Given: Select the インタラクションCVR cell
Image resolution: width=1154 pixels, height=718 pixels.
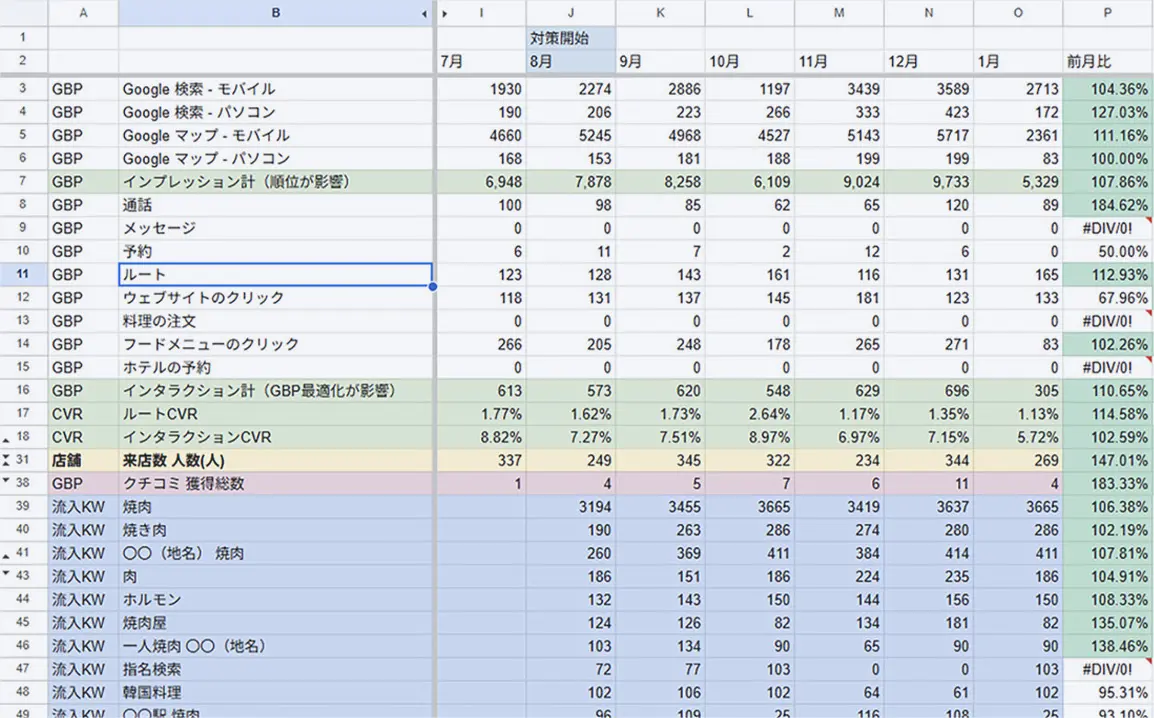Looking at the screenshot, I should pyautogui.click(x=275, y=437).
